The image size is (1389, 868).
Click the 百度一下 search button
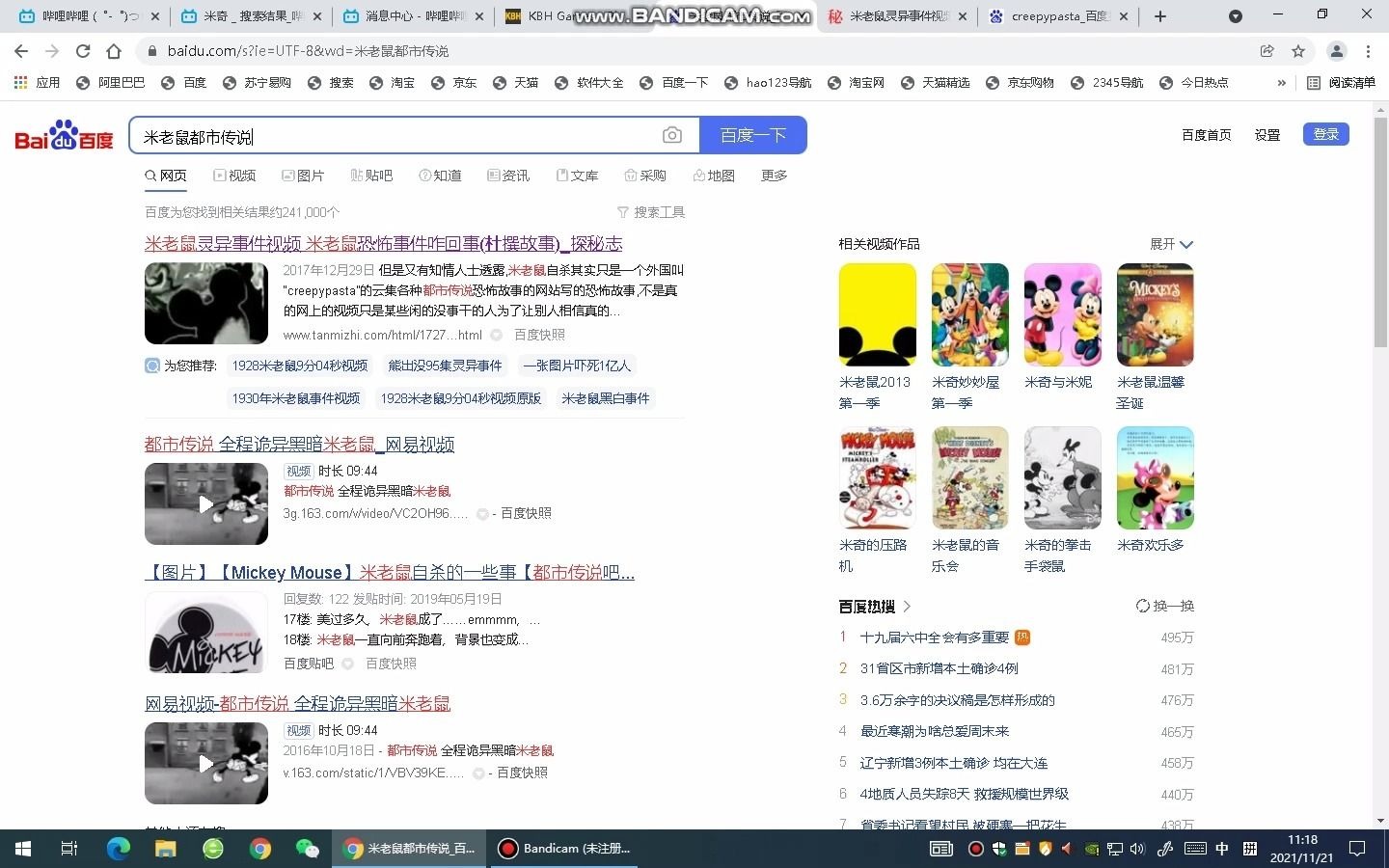(x=753, y=135)
